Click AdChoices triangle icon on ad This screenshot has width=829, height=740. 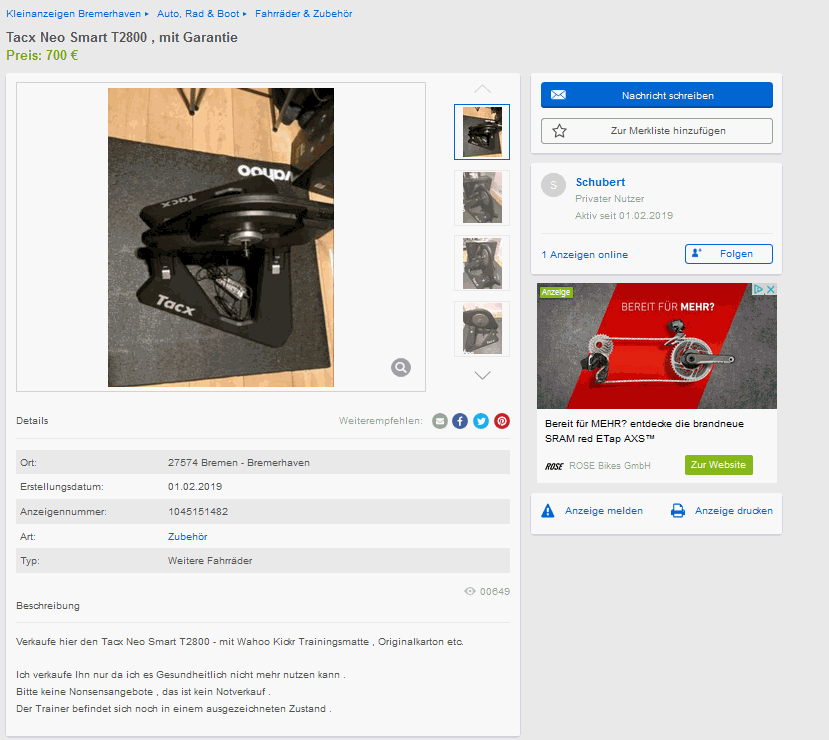click(x=759, y=289)
